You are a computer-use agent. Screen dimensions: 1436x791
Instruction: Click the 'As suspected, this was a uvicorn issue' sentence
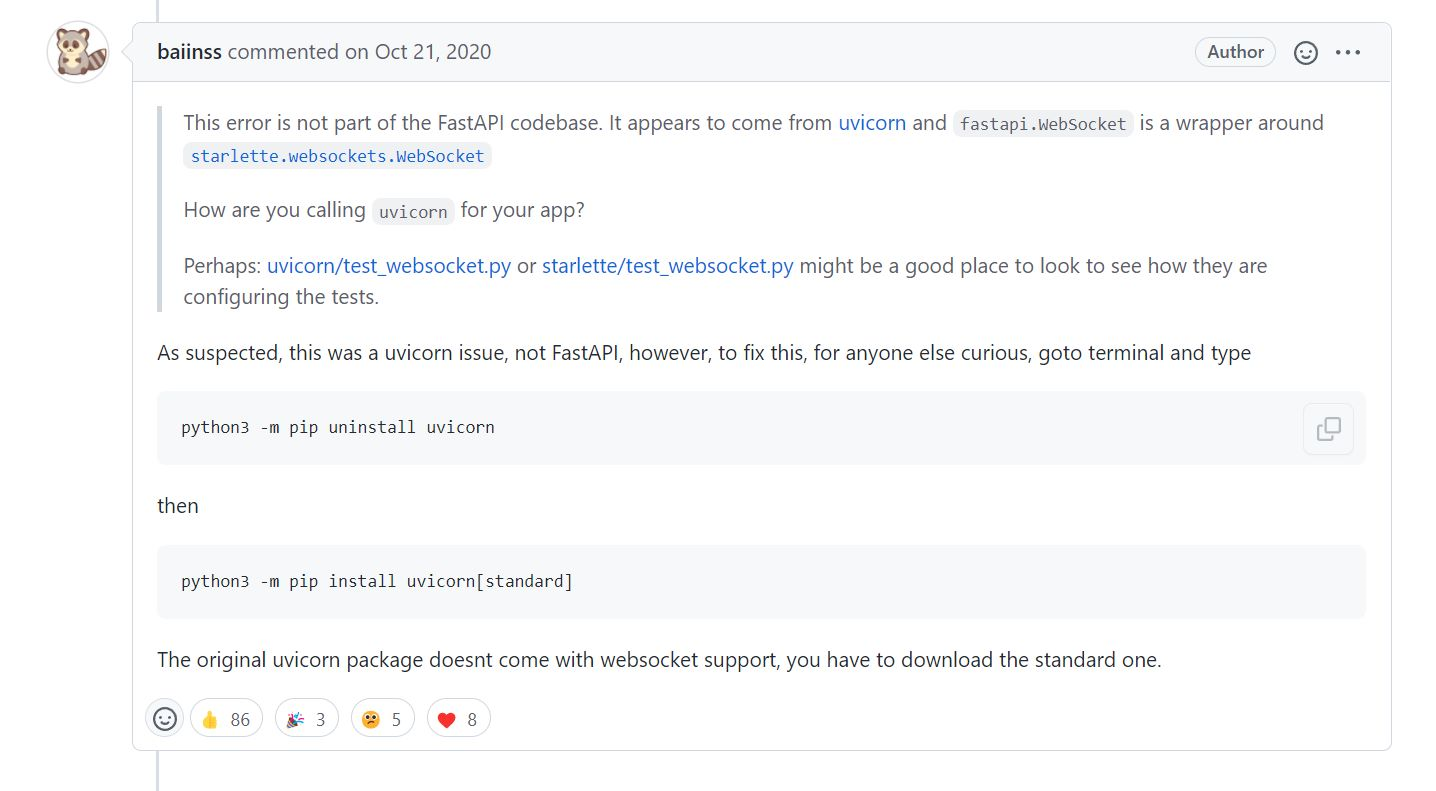coord(704,353)
